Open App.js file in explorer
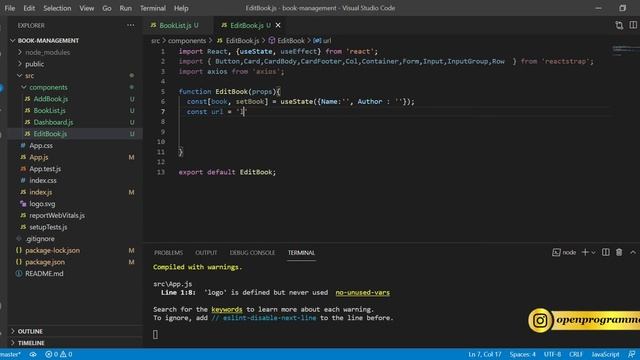Image resolution: width=640 pixels, height=360 pixels. pyautogui.click(x=38, y=157)
